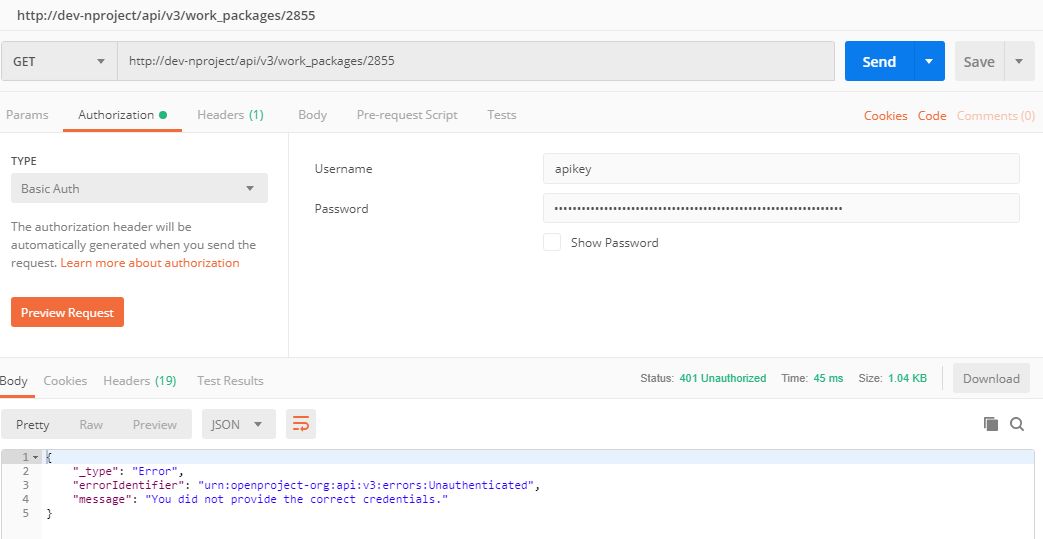This screenshot has height=539, width=1043.
Task: Select the Authorization tab
Action: [122, 114]
